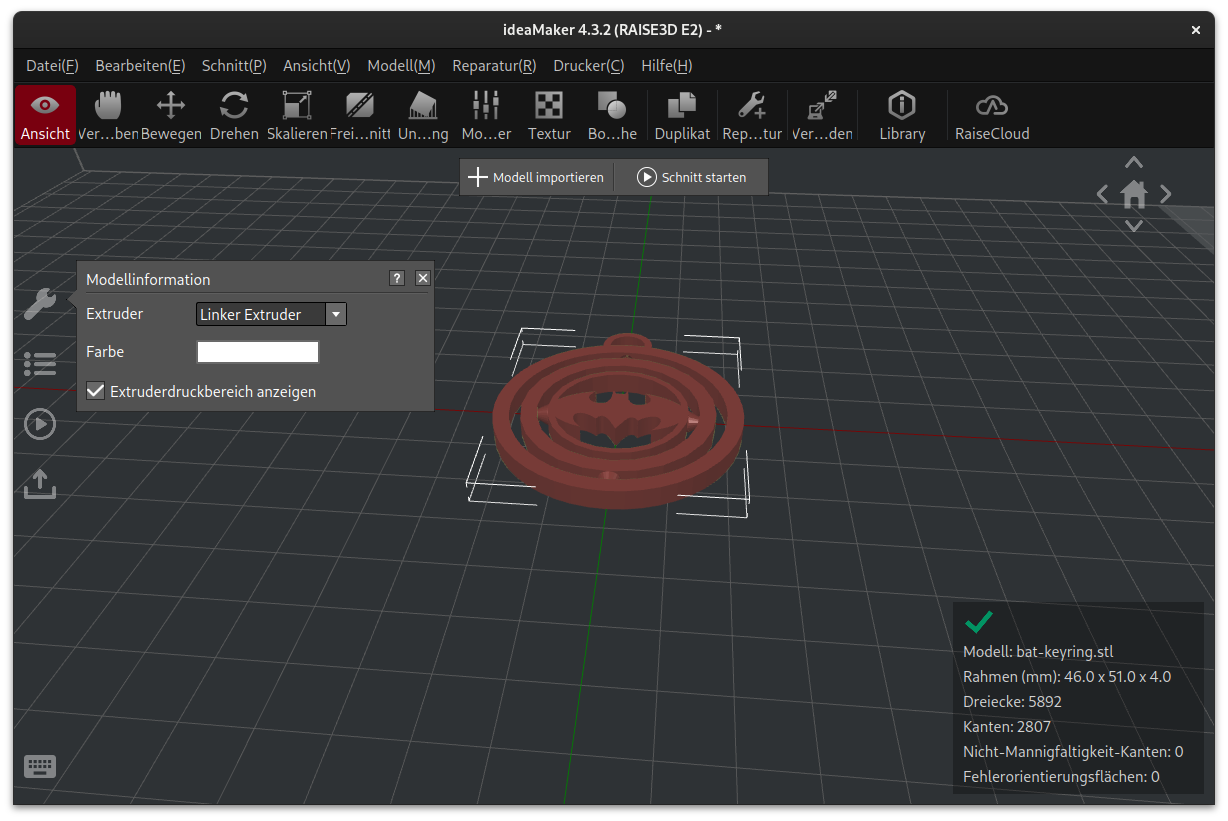1228x821 pixels.
Task: Toggle Extruderdruckbereich anzeigen checkbox
Action: click(x=96, y=391)
